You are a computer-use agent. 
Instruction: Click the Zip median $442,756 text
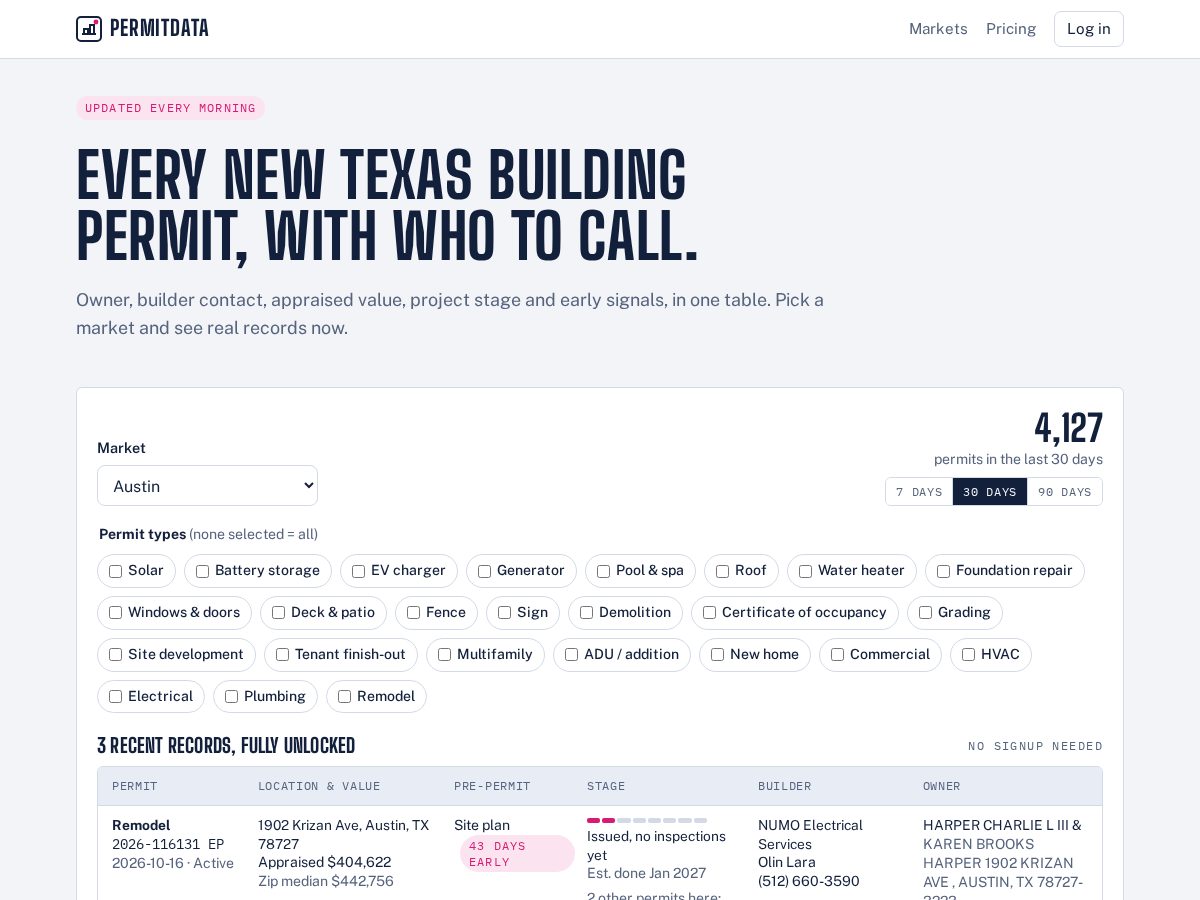coord(326,881)
